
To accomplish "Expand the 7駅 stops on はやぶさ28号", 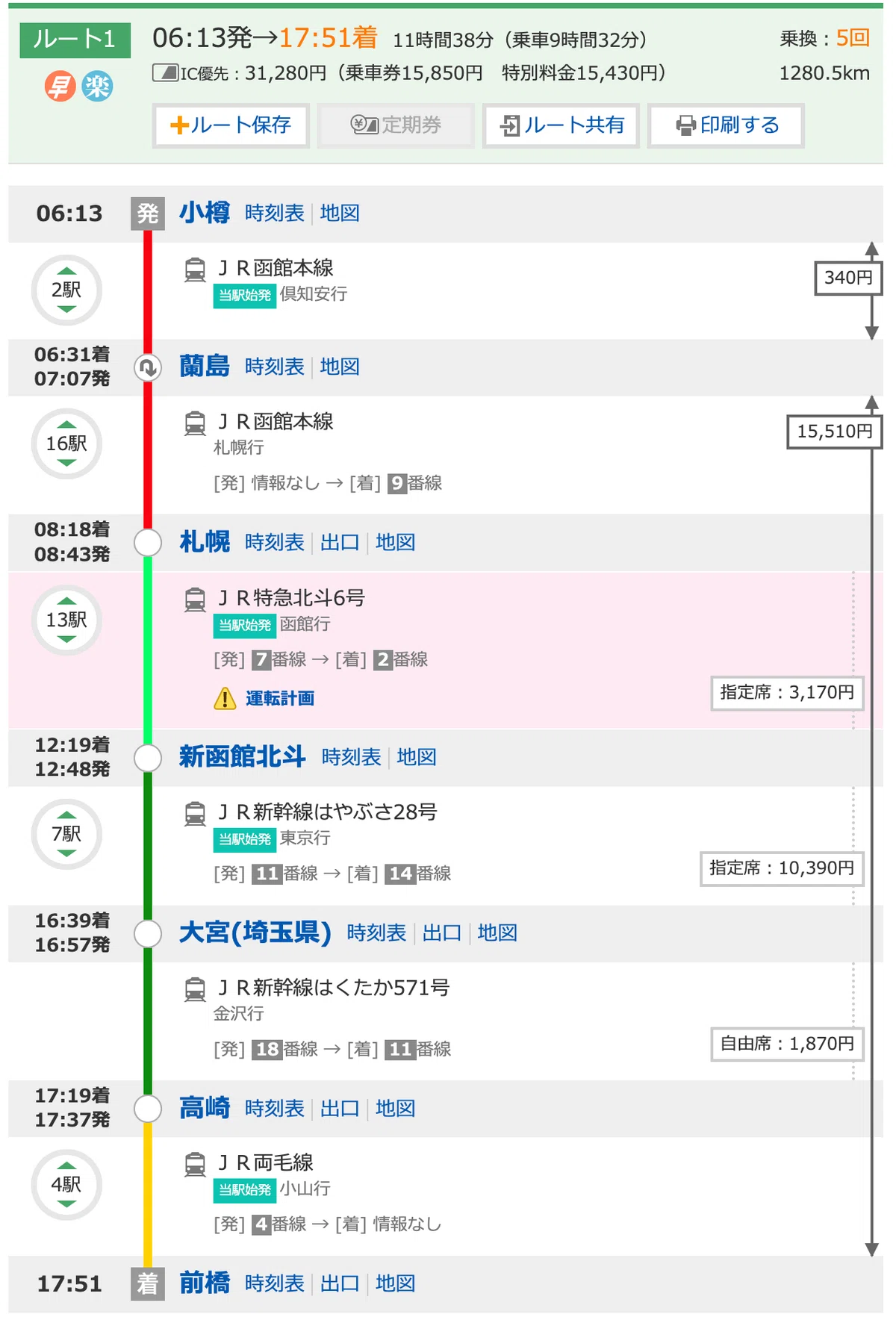I will click(66, 834).
